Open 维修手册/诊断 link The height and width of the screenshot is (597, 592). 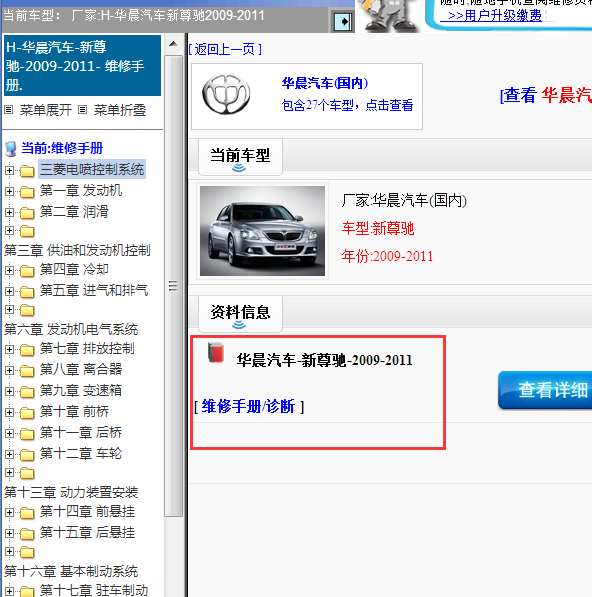coord(248,406)
